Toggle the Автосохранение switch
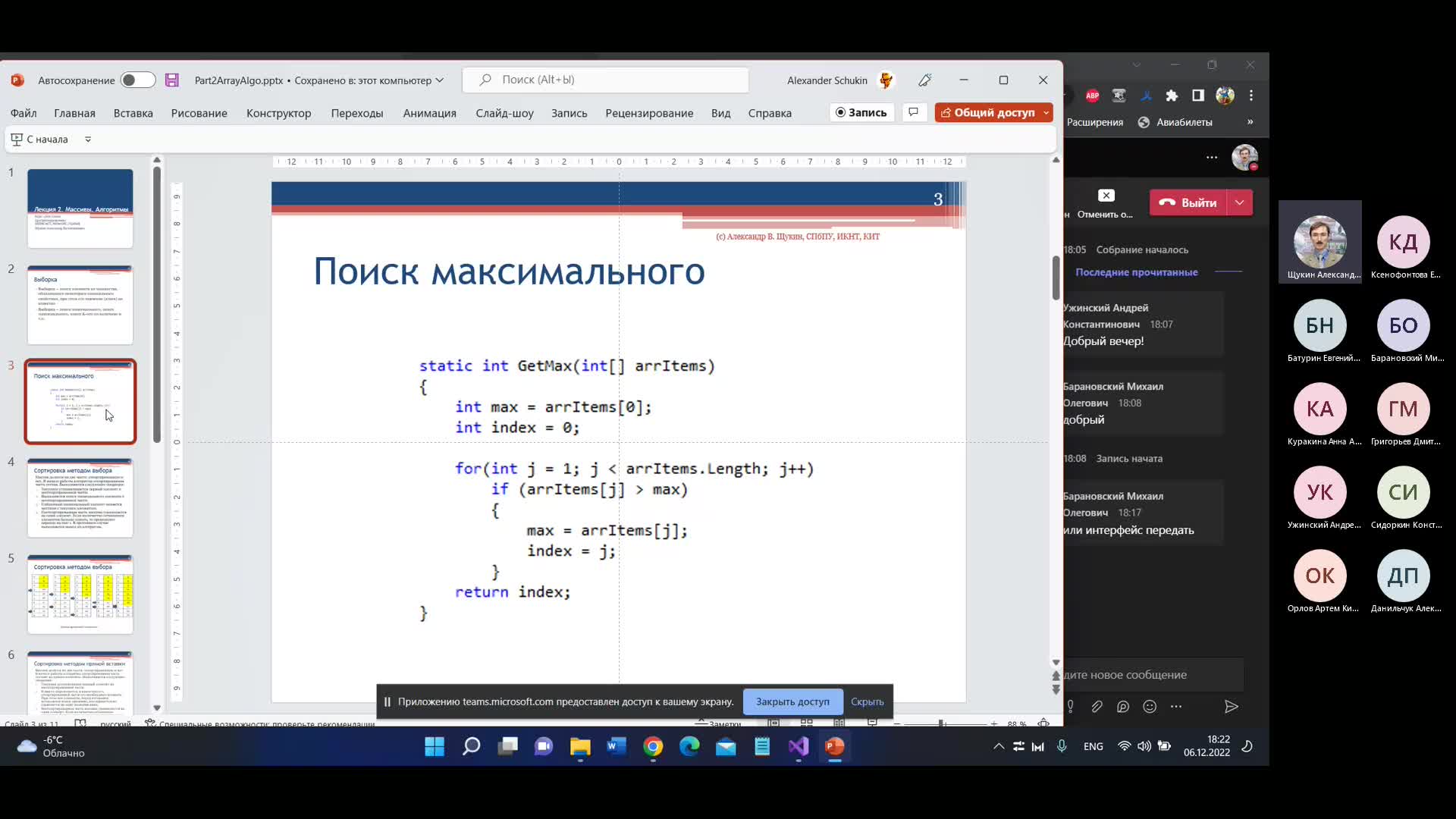This screenshot has height=819, width=1456. [x=138, y=80]
